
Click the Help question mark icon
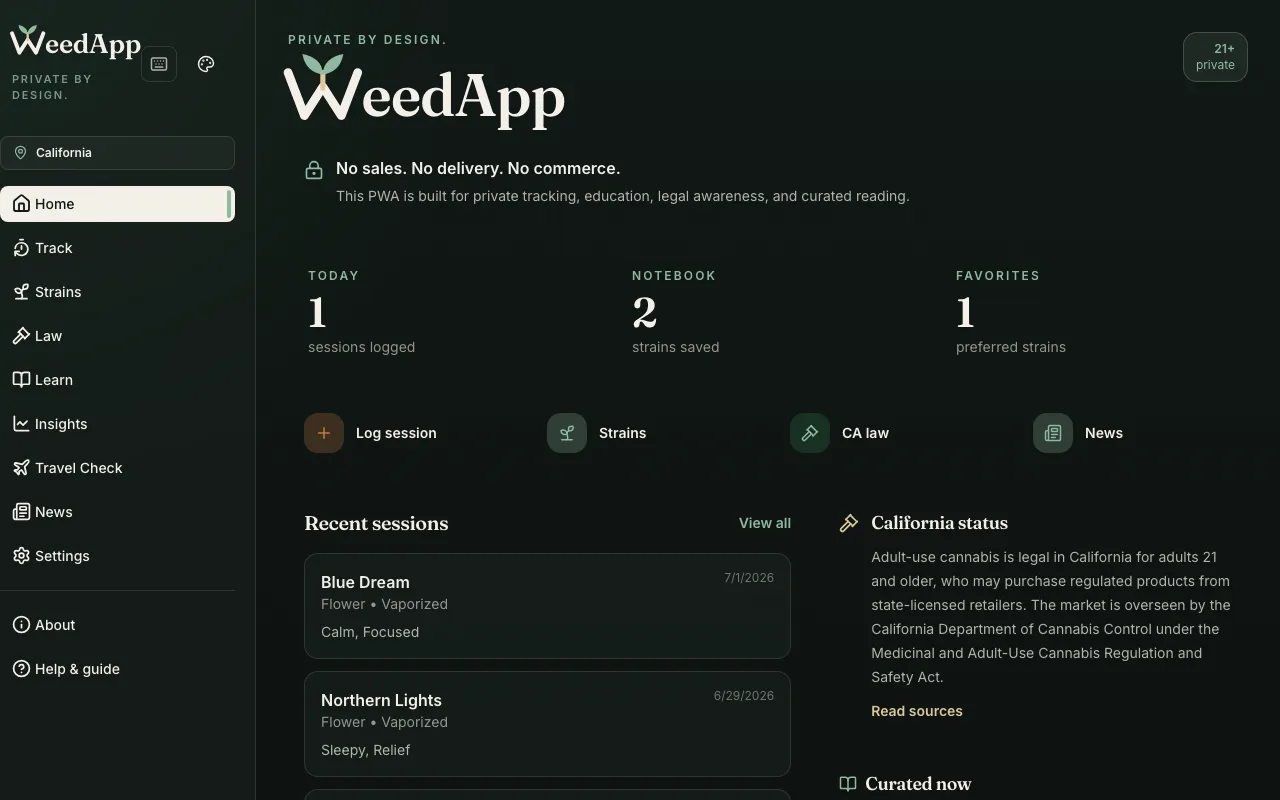point(21,669)
